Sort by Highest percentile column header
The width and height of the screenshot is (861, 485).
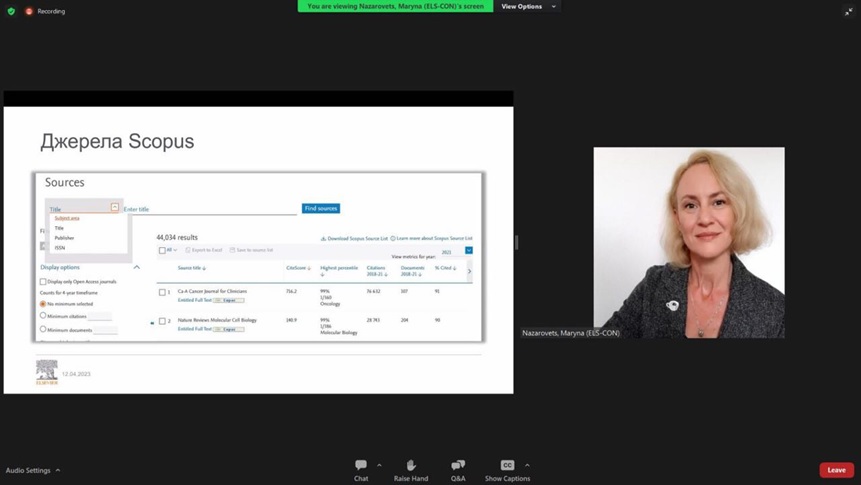click(x=339, y=270)
